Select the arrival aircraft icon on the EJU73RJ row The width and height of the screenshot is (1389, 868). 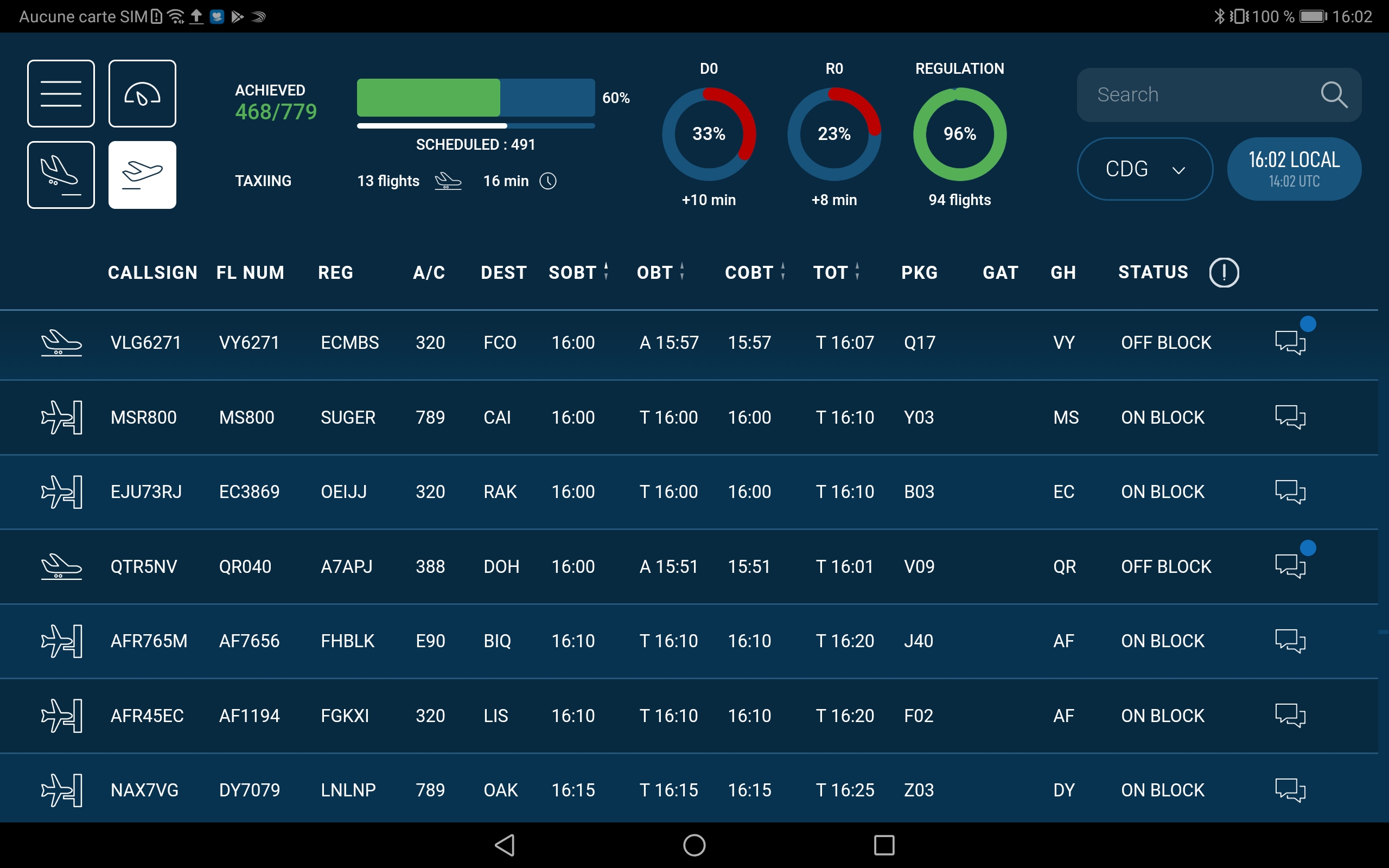[61, 492]
